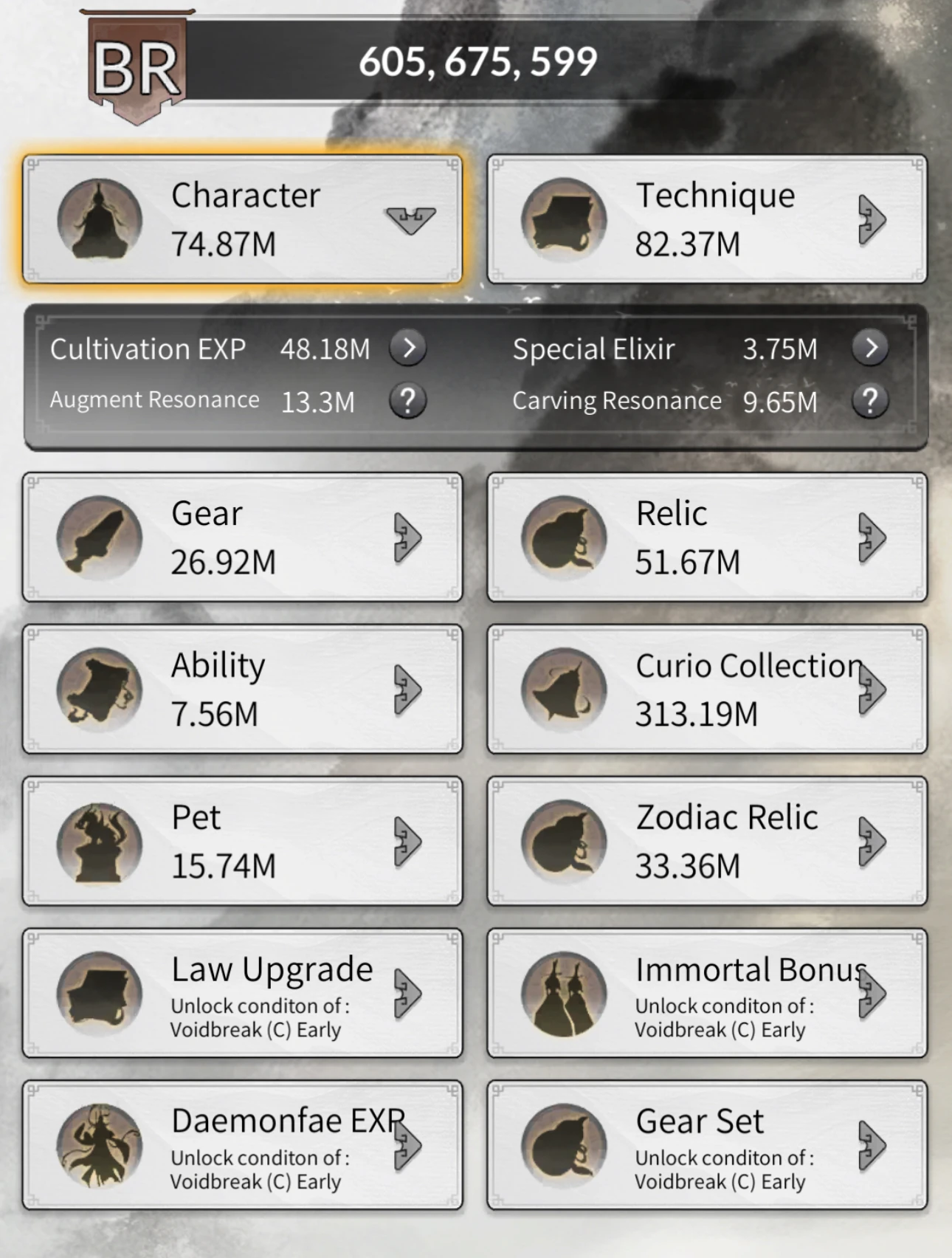Collapse the Character breakdown chevron

tap(410, 220)
